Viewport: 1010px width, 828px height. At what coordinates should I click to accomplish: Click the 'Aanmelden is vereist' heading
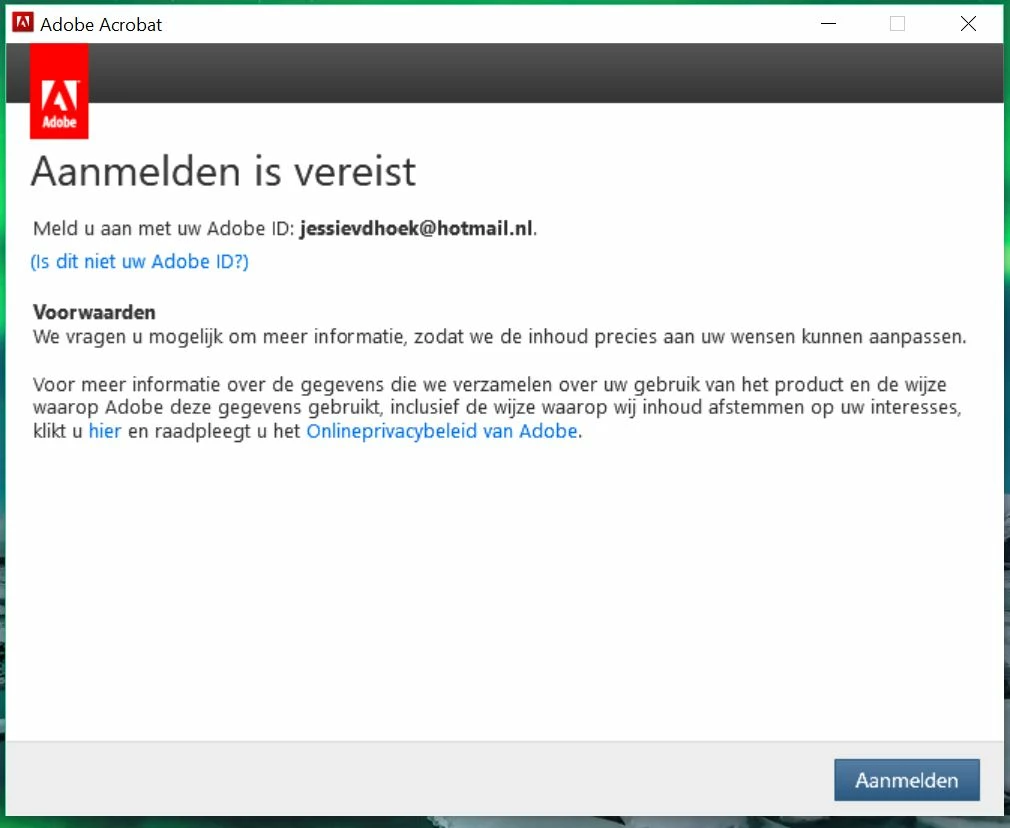click(x=223, y=171)
